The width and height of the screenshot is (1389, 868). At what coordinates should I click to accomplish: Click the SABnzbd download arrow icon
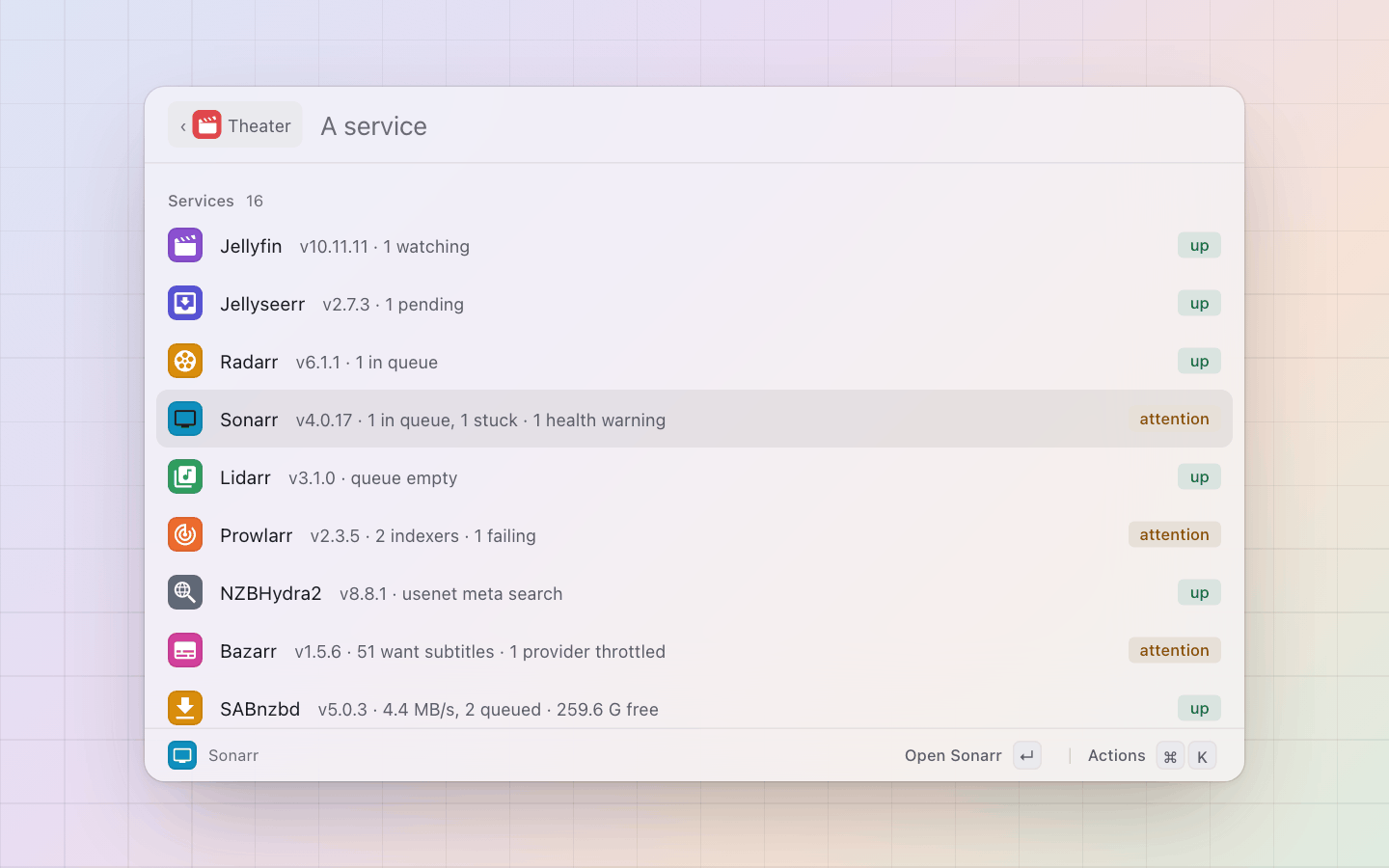(185, 708)
